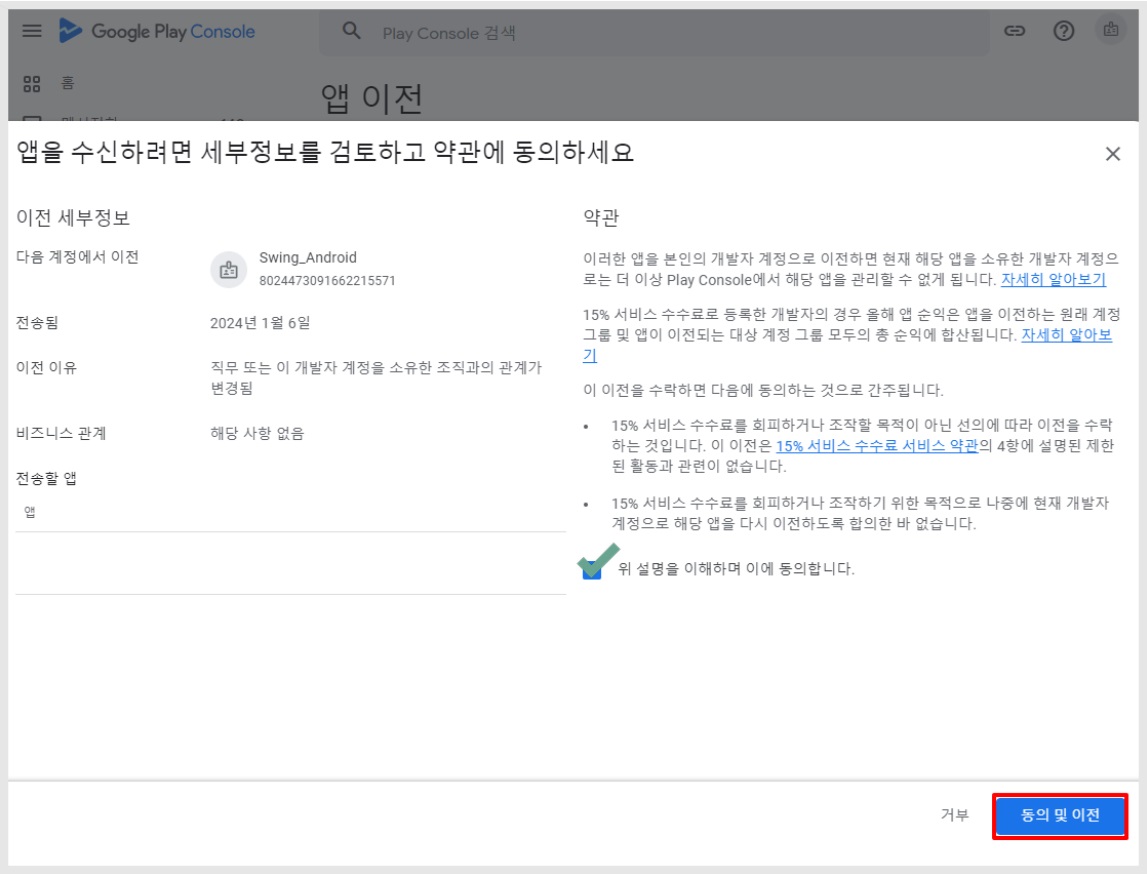This screenshot has width=1147, height=874.
Task: Click the 이전 이유 label
Action: click(x=46, y=367)
